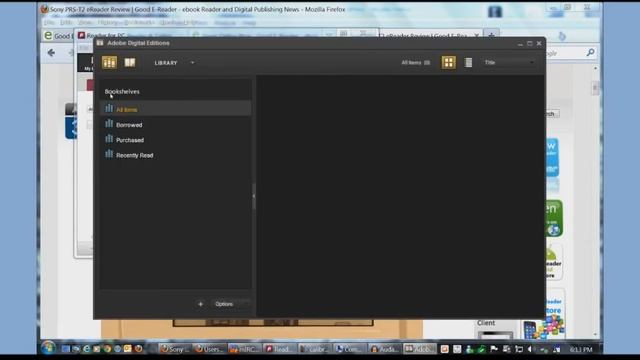Click the system tray flag icon
The image size is (640, 360).
(494, 349)
